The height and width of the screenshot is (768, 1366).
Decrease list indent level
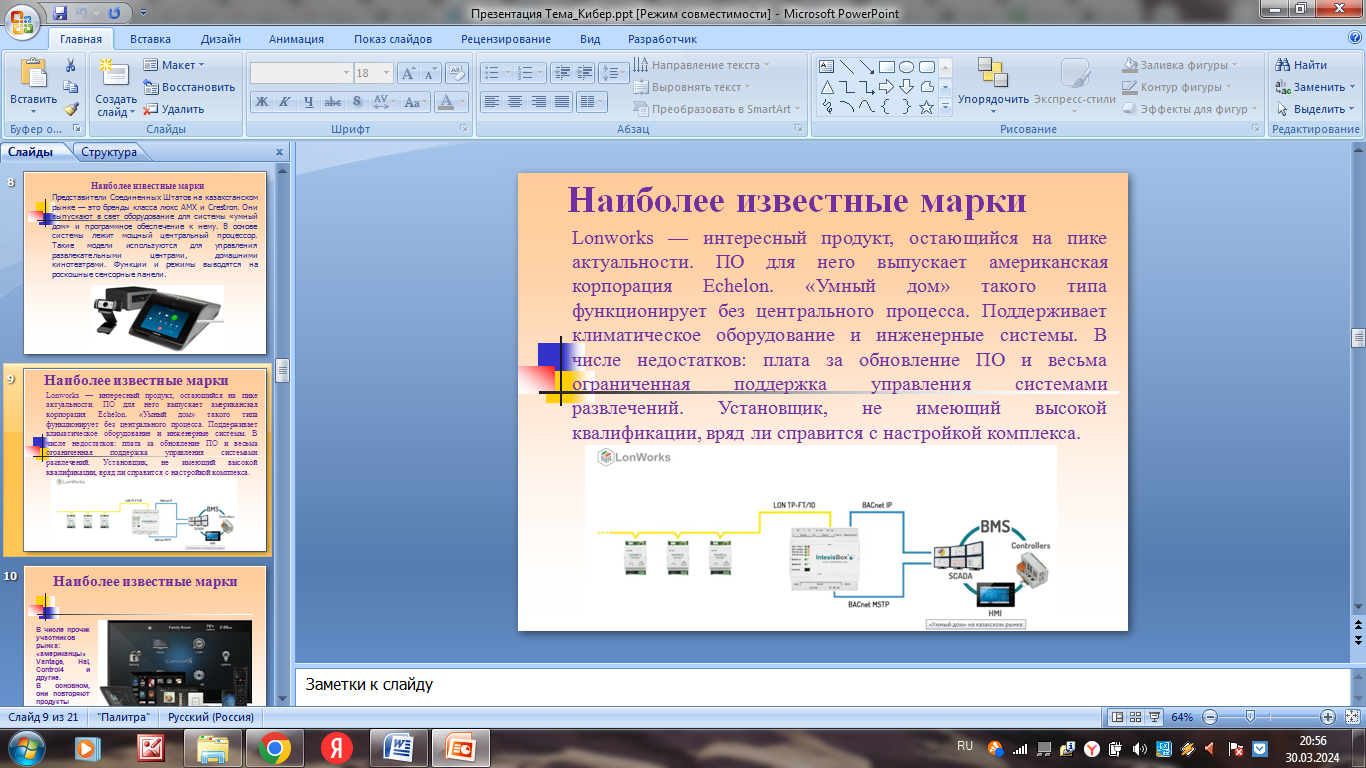[x=560, y=73]
